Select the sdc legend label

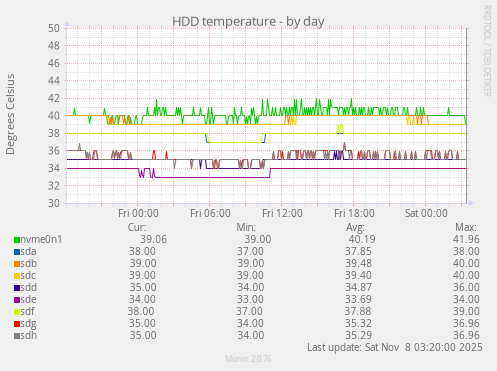click(x=28, y=275)
